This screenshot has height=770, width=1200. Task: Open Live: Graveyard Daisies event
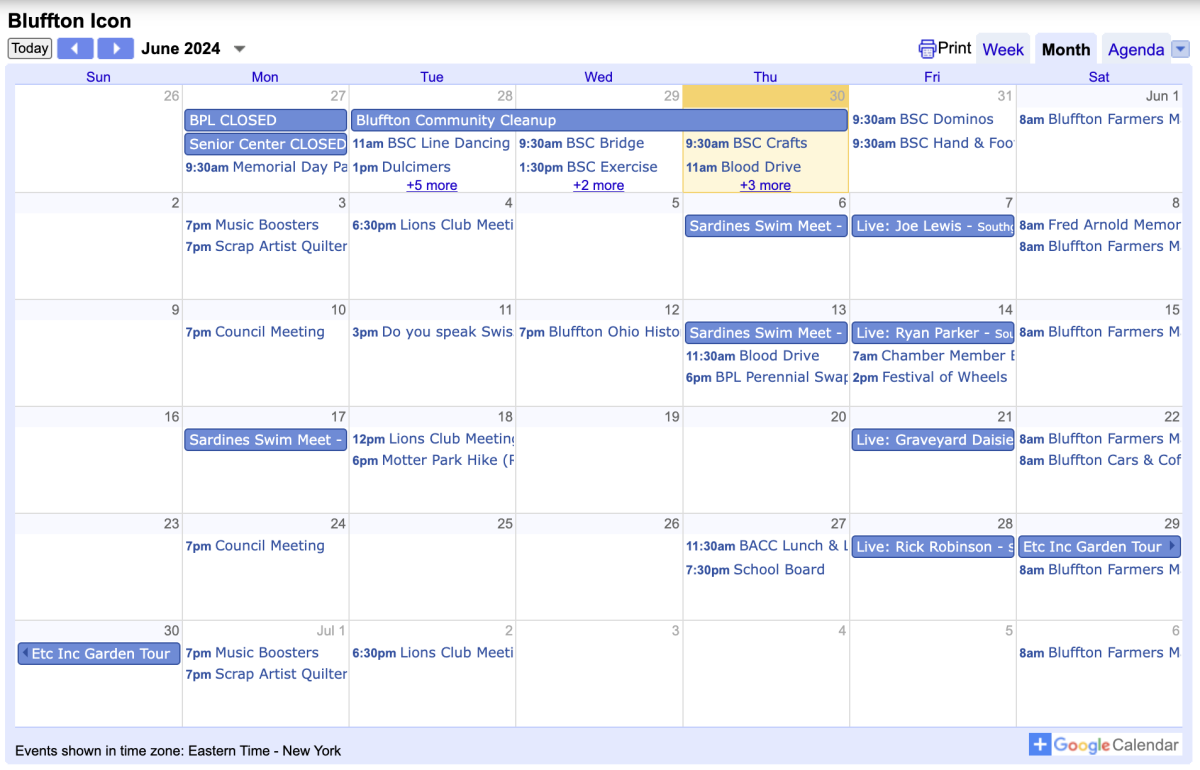click(x=933, y=440)
